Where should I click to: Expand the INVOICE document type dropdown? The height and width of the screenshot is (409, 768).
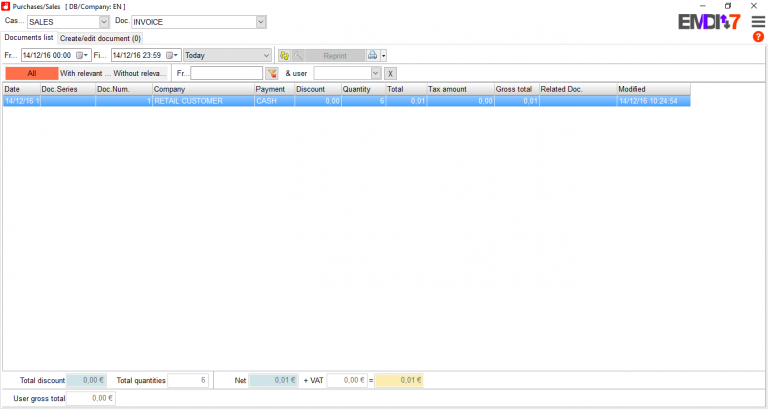pyautogui.click(x=261, y=22)
